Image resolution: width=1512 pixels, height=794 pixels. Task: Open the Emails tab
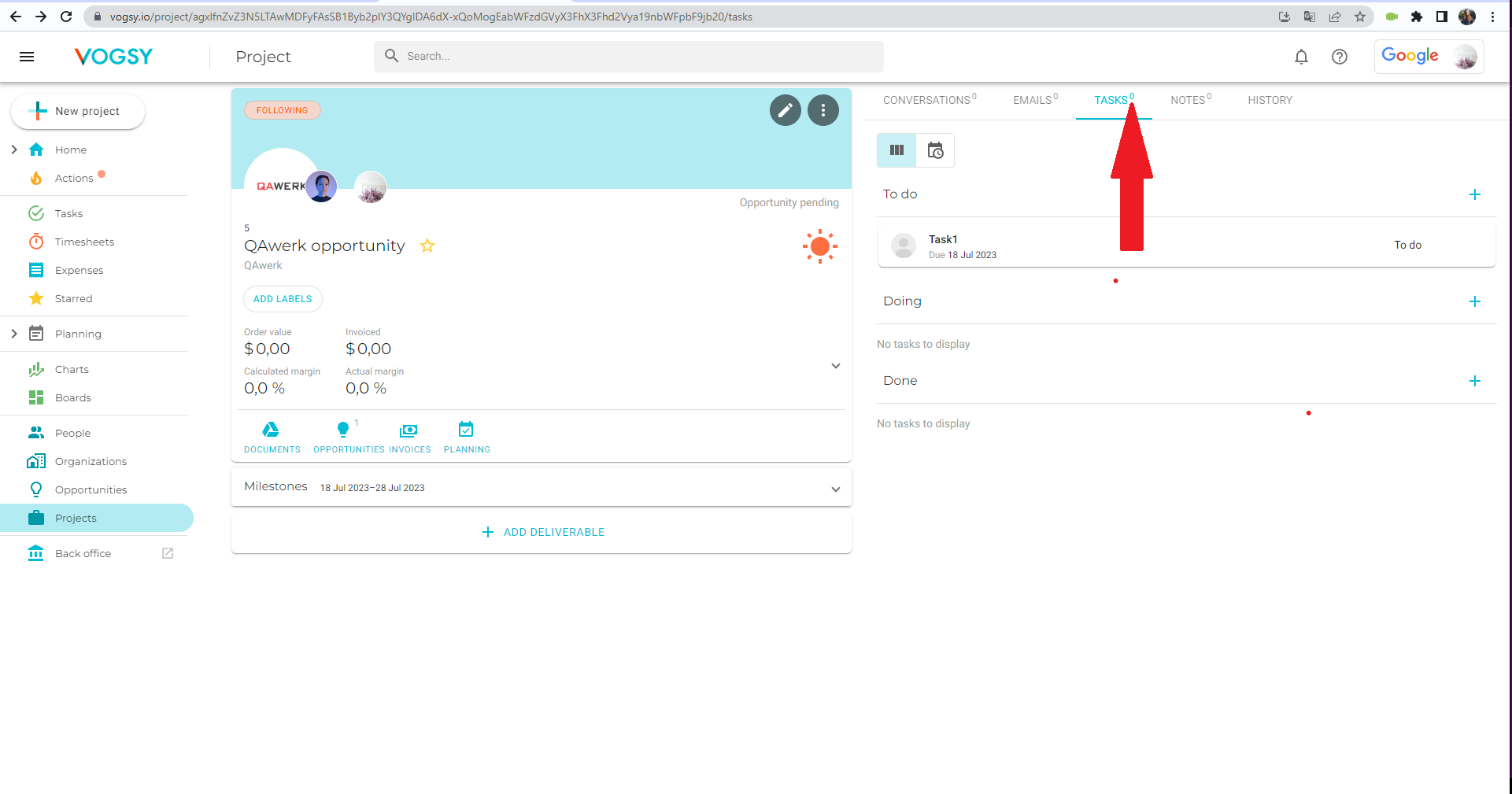point(1035,100)
